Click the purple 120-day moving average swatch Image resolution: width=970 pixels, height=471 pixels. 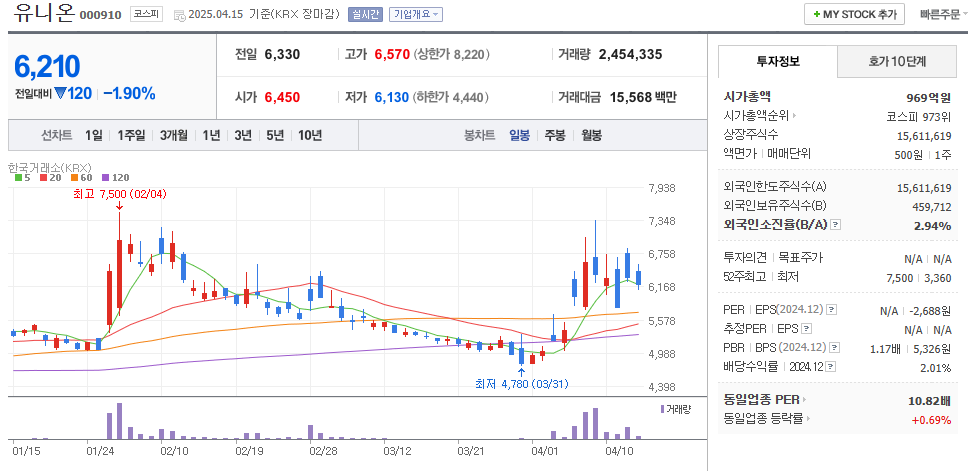[x=105, y=178]
